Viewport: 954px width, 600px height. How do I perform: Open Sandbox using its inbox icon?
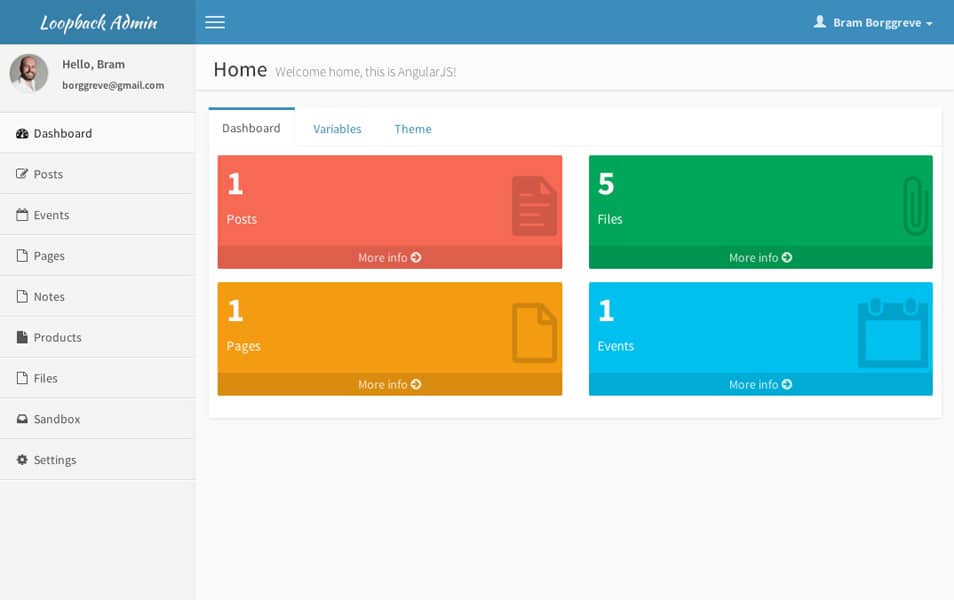(x=22, y=418)
